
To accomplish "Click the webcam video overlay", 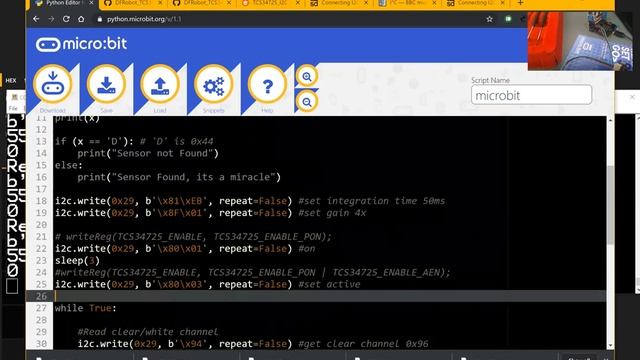I will tap(580, 41).
